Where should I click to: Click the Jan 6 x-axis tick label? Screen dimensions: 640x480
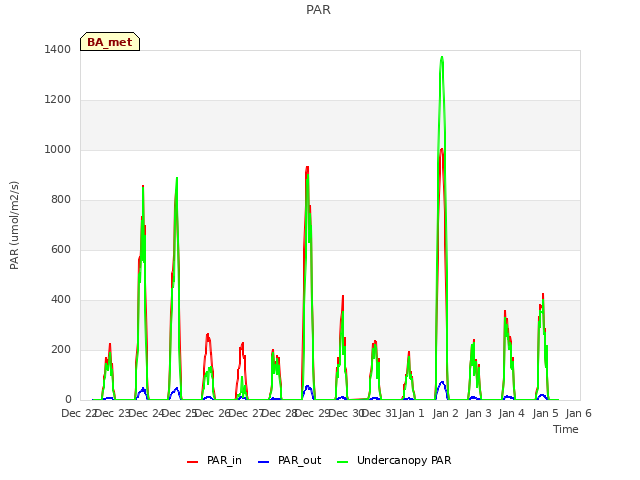click(578, 414)
